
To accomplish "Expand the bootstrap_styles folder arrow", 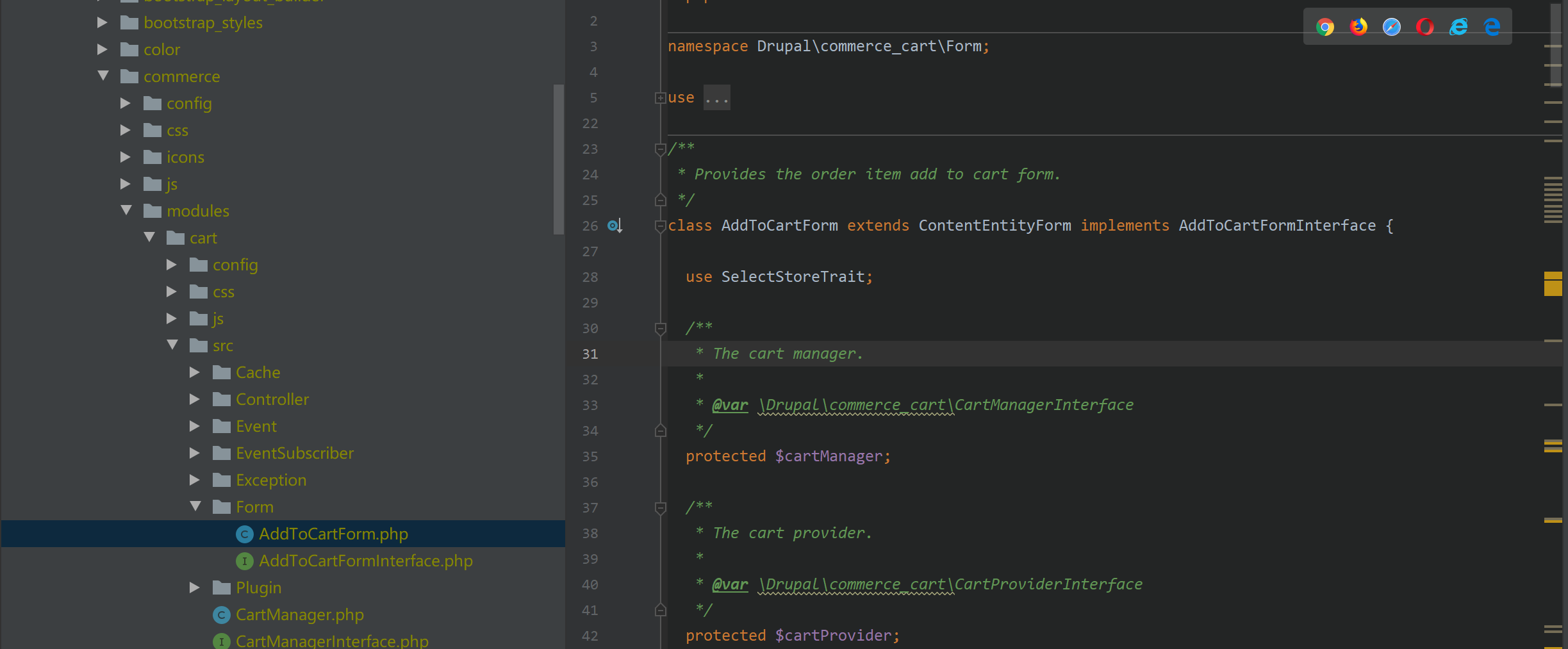I will click(103, 22).
